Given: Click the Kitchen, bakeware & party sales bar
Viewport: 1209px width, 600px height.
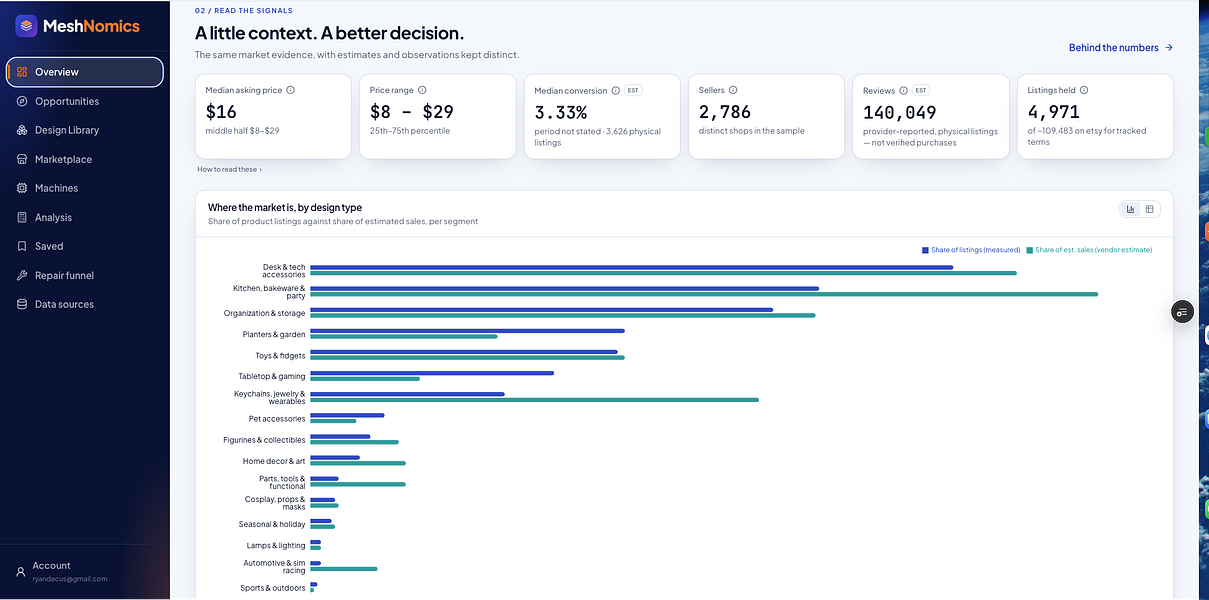Looking at the screenshot, I should (x=704, y=294).
